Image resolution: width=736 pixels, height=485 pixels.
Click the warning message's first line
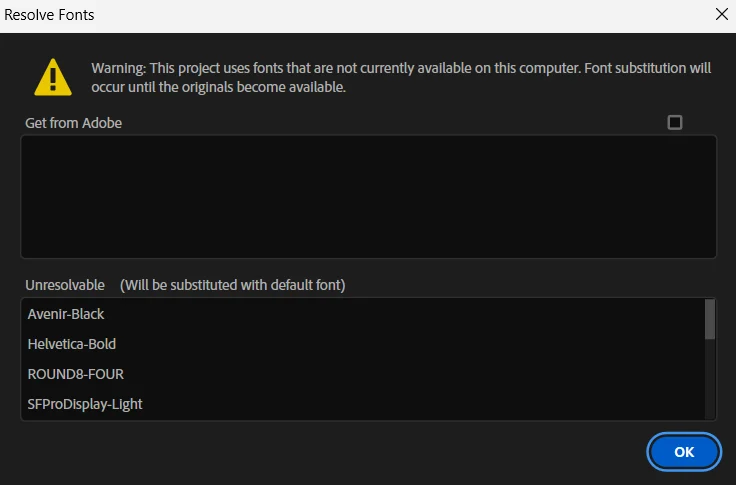(x=401, y=68)
